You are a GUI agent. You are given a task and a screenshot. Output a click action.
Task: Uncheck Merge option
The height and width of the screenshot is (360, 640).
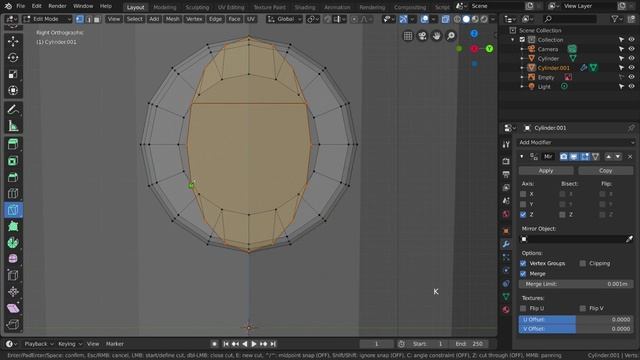pyautogui.click(x=523, y=273)
